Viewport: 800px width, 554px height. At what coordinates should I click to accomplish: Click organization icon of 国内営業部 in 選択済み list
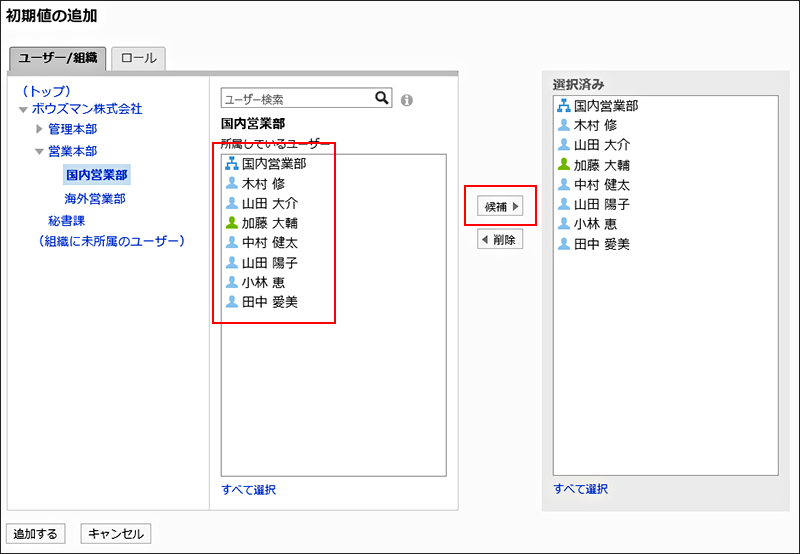pos(564,106)
